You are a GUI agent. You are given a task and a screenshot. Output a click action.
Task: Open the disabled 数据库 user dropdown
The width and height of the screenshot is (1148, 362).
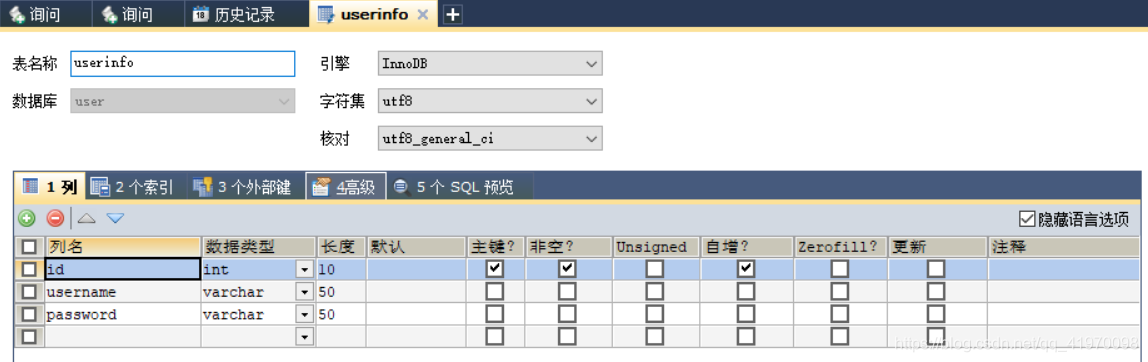tap(182, 101)
